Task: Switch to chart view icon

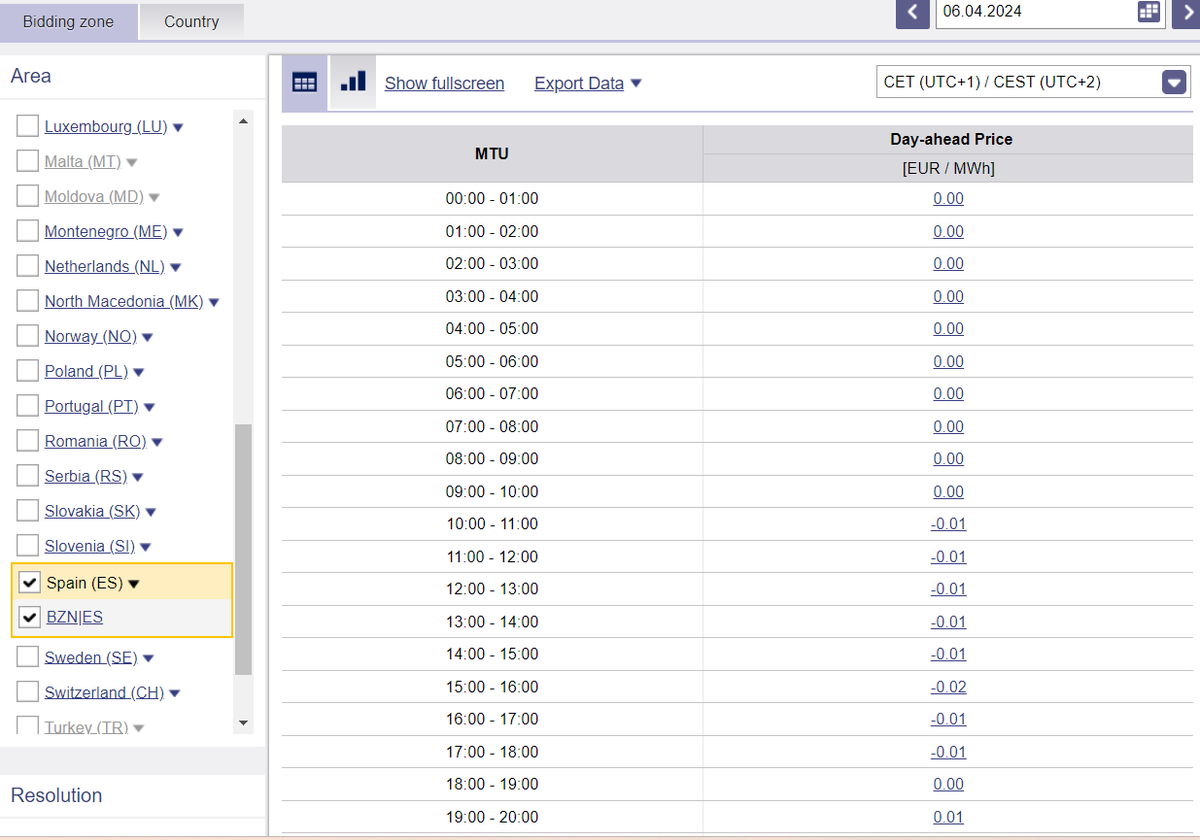Action: [x=352, y=82]
